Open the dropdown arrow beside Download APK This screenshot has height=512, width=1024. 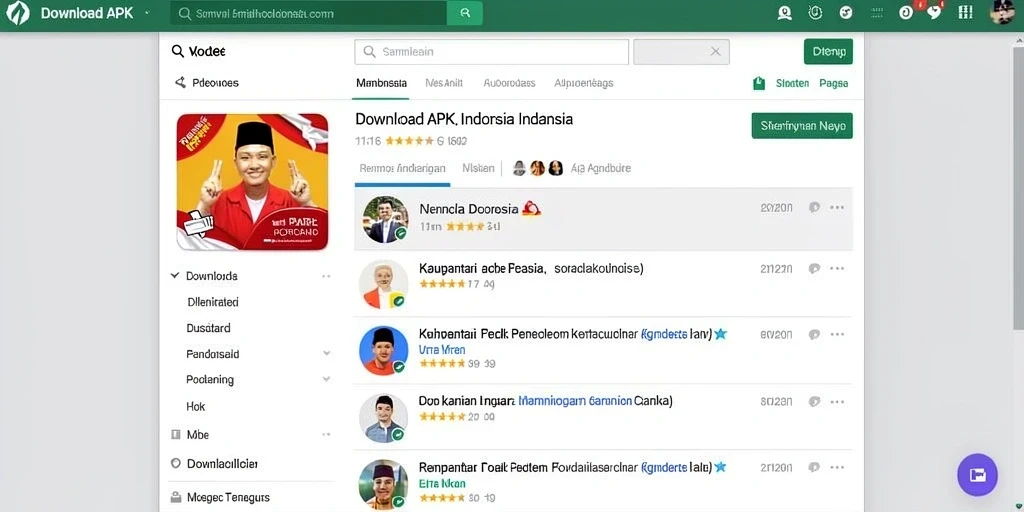[x=146, y=13]
